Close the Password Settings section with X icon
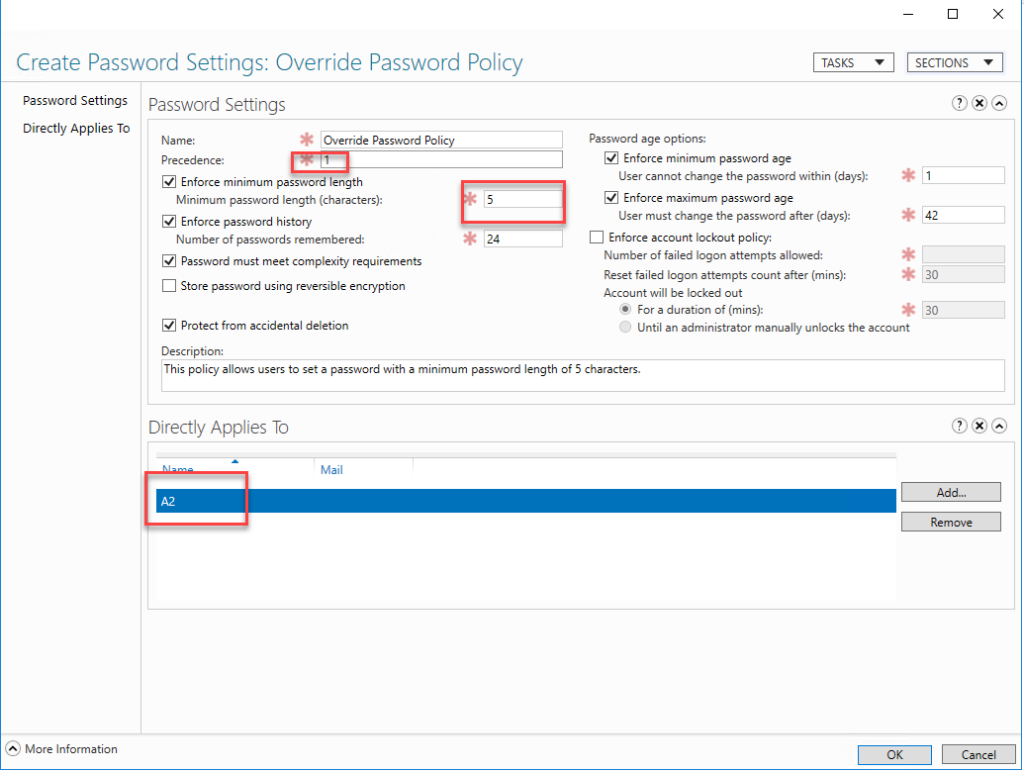Screen dimensions: 1024x771 tap(979, 104)
